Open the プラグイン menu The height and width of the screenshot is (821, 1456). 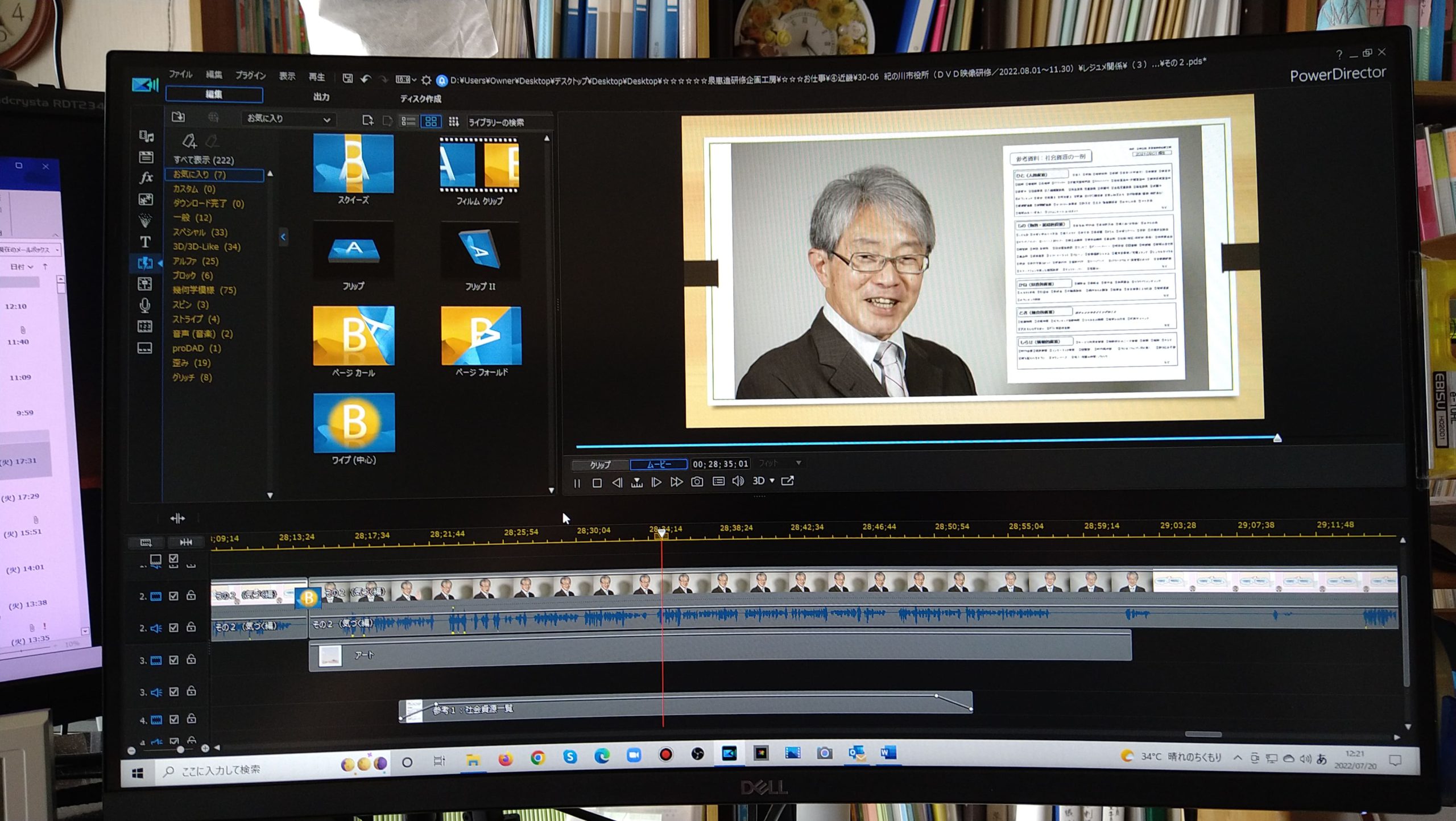pyautogui.click(x=251, y=76)
